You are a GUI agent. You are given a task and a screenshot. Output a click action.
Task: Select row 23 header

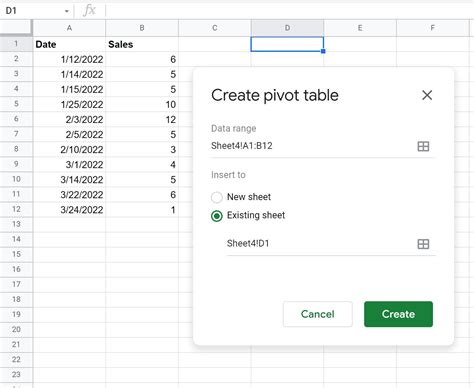(16, 374)
